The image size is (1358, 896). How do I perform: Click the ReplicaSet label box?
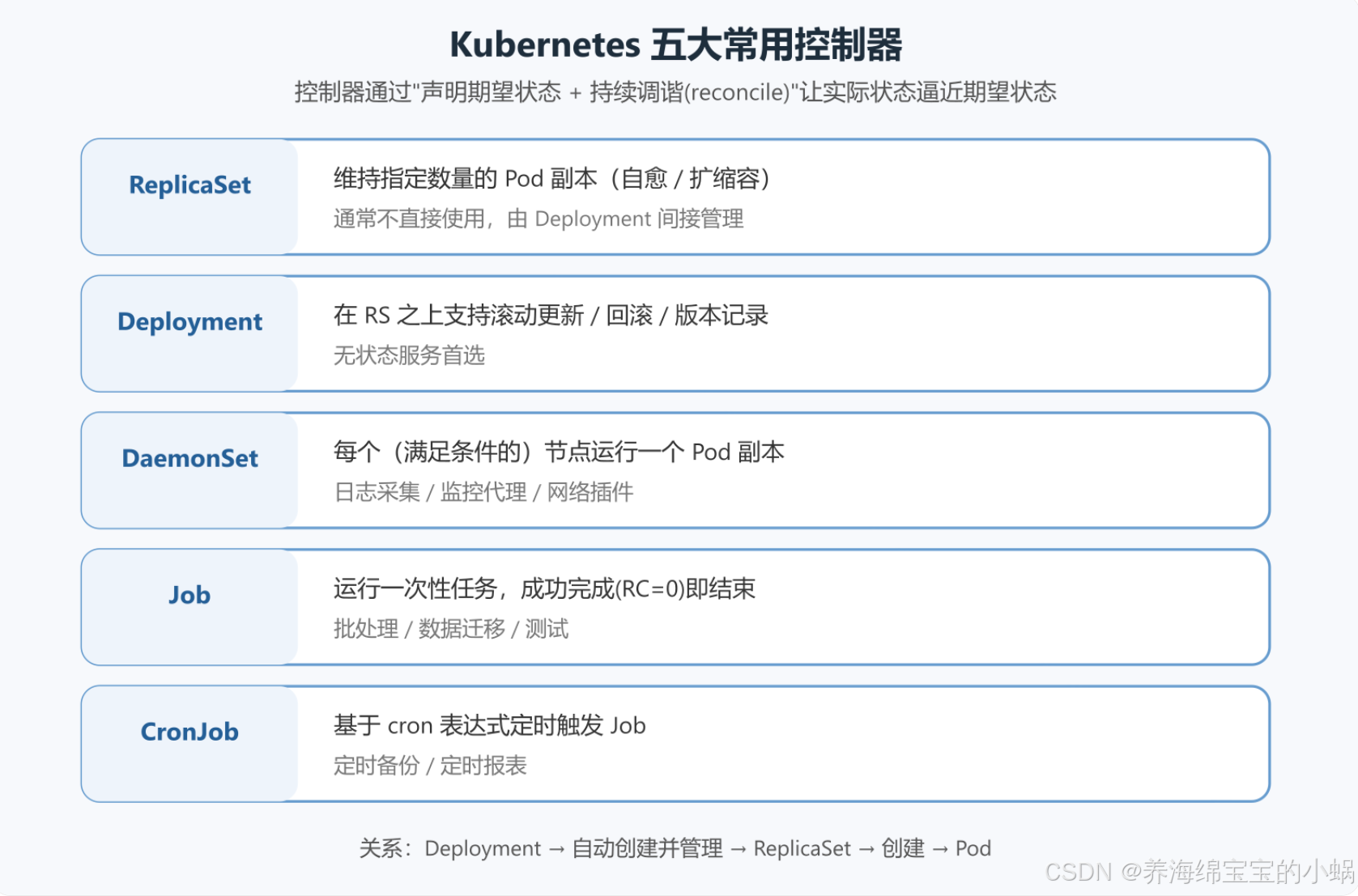189,197
